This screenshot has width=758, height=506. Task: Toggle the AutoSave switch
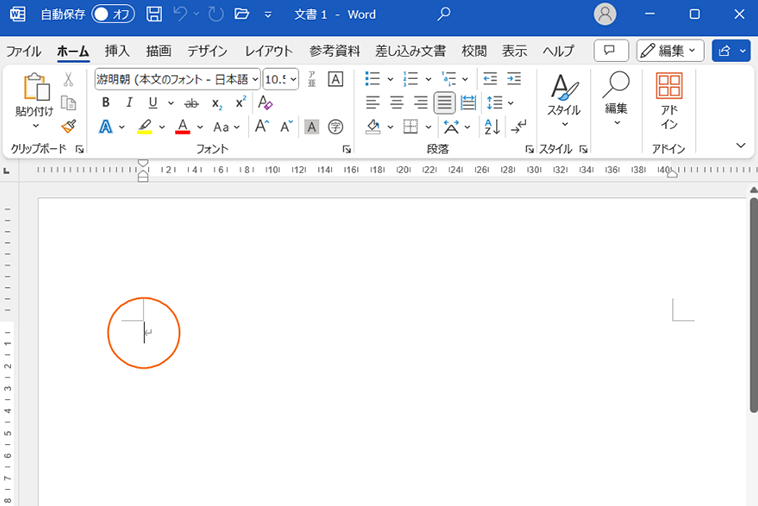[113, 14]
